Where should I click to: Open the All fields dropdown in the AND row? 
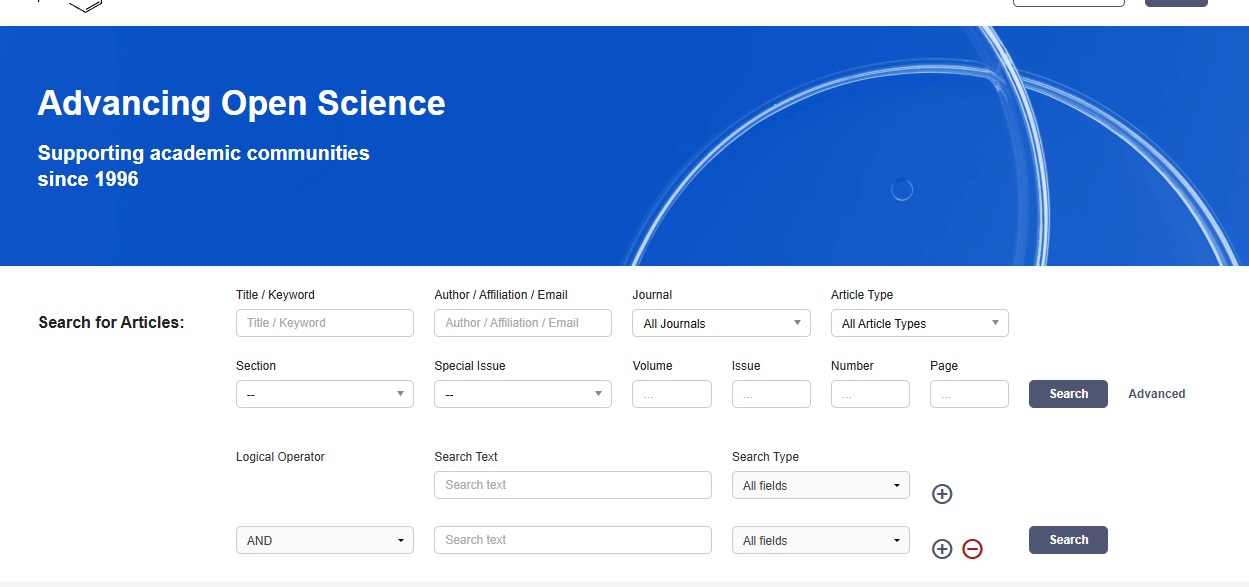coord(821,540)
